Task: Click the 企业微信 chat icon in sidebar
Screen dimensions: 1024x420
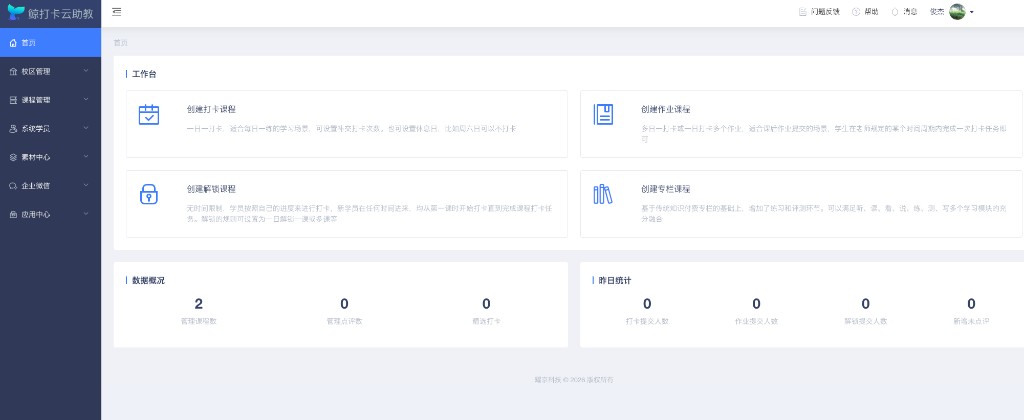Action: click(x=13, y=186)
